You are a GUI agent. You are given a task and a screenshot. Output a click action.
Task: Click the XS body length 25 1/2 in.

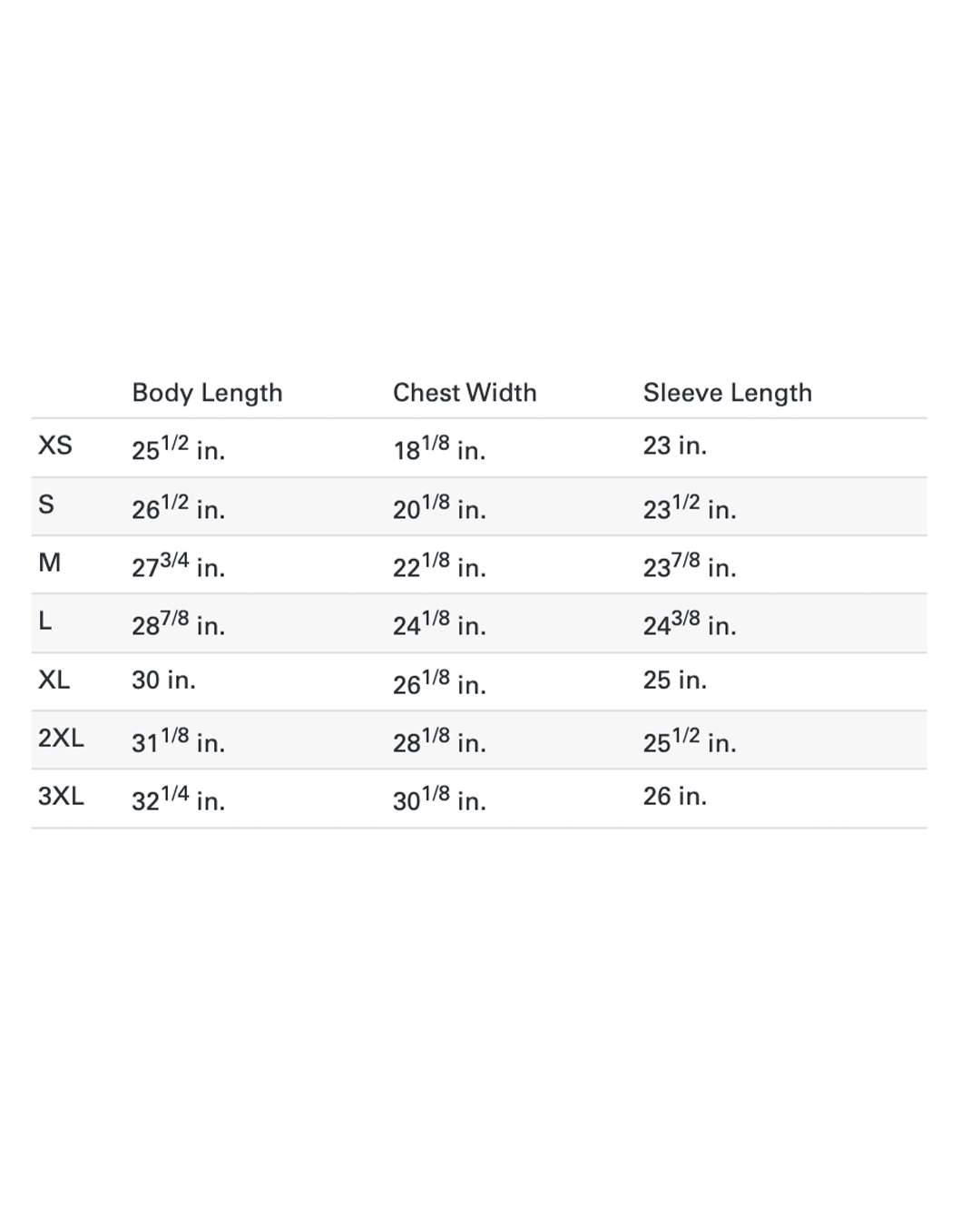point(178,447)
